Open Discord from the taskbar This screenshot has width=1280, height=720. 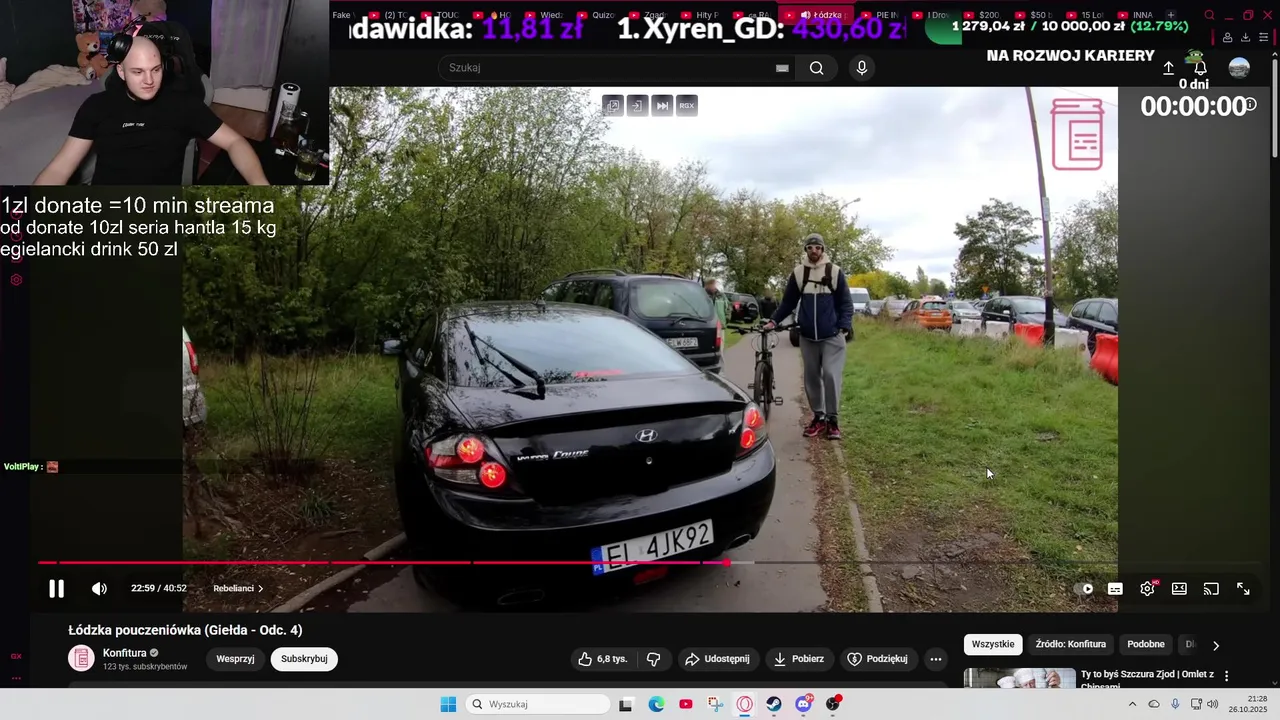tap(804, 704)
